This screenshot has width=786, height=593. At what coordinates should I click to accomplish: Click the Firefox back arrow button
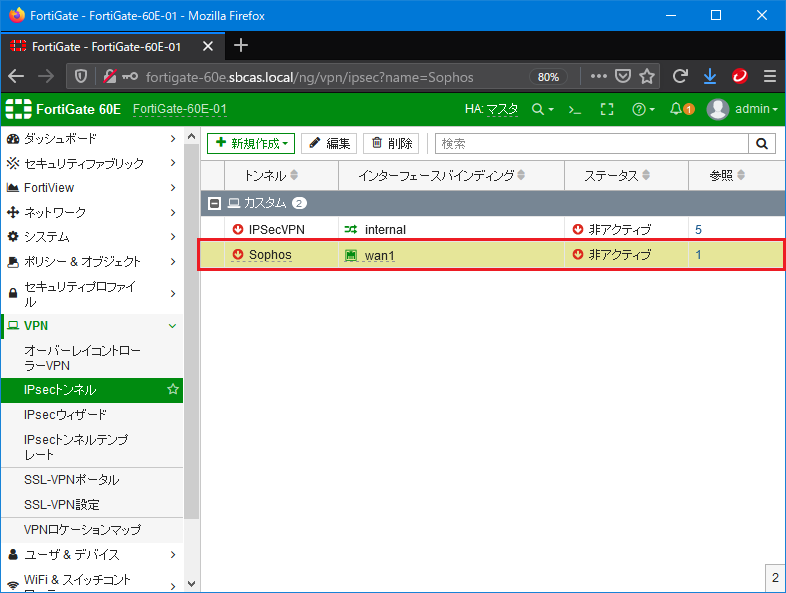click(x=16, y=77)
